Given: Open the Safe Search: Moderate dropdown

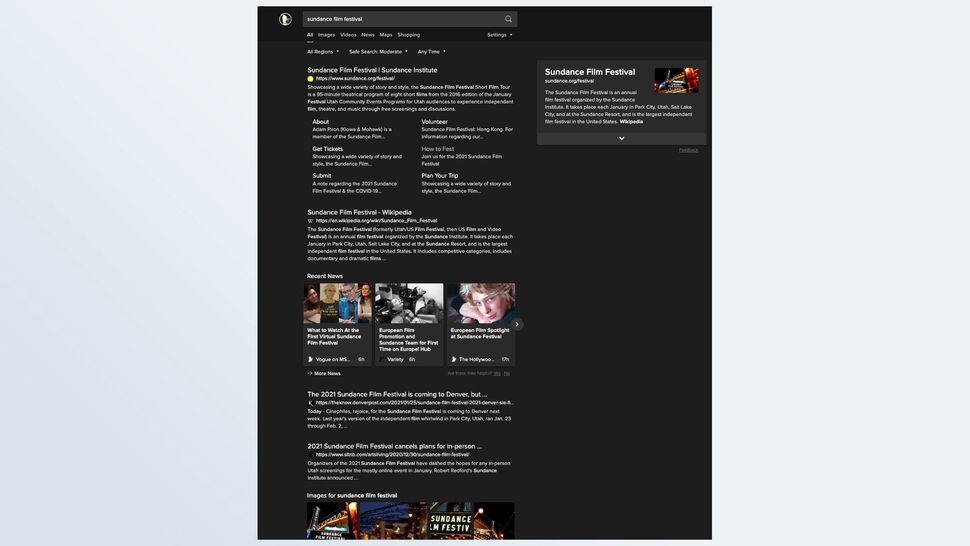Looking at the screenshot, I should [x=378, y=52].
